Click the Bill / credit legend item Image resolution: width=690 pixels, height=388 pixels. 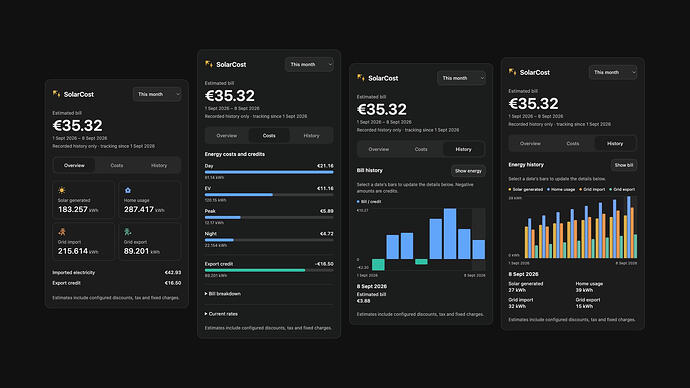pos(369,201)
